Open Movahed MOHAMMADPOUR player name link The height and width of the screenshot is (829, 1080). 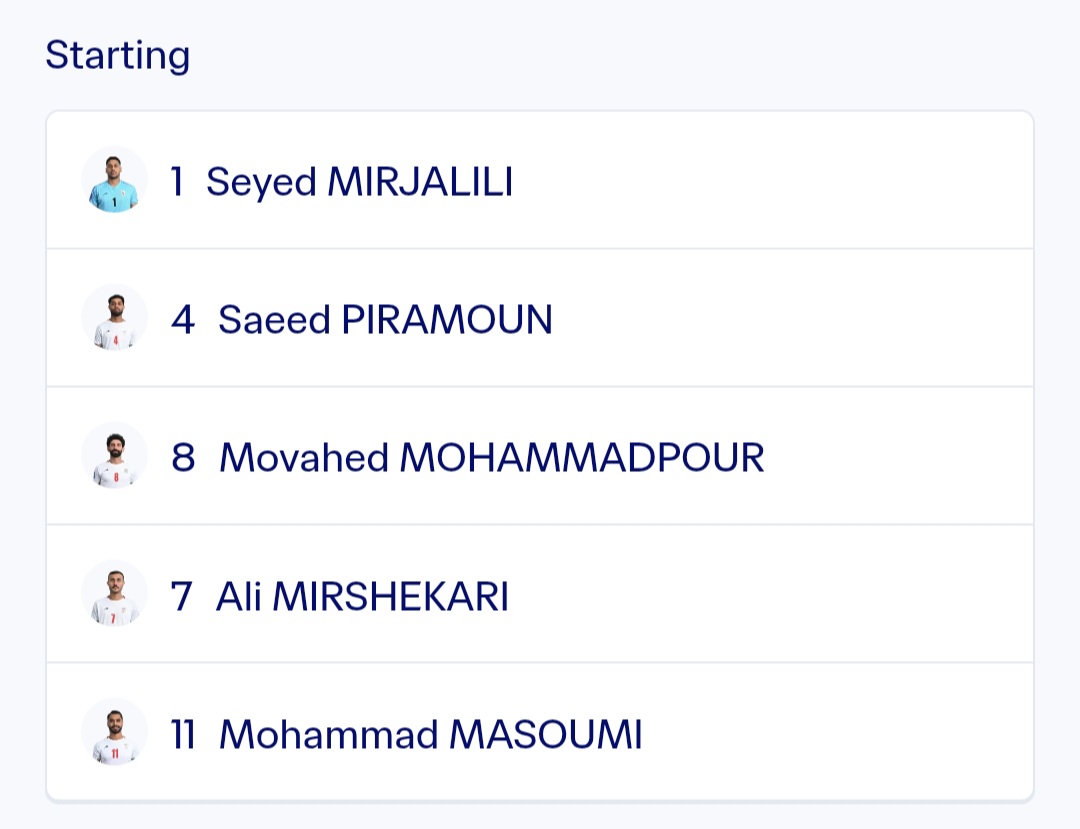tap(492, 457)
